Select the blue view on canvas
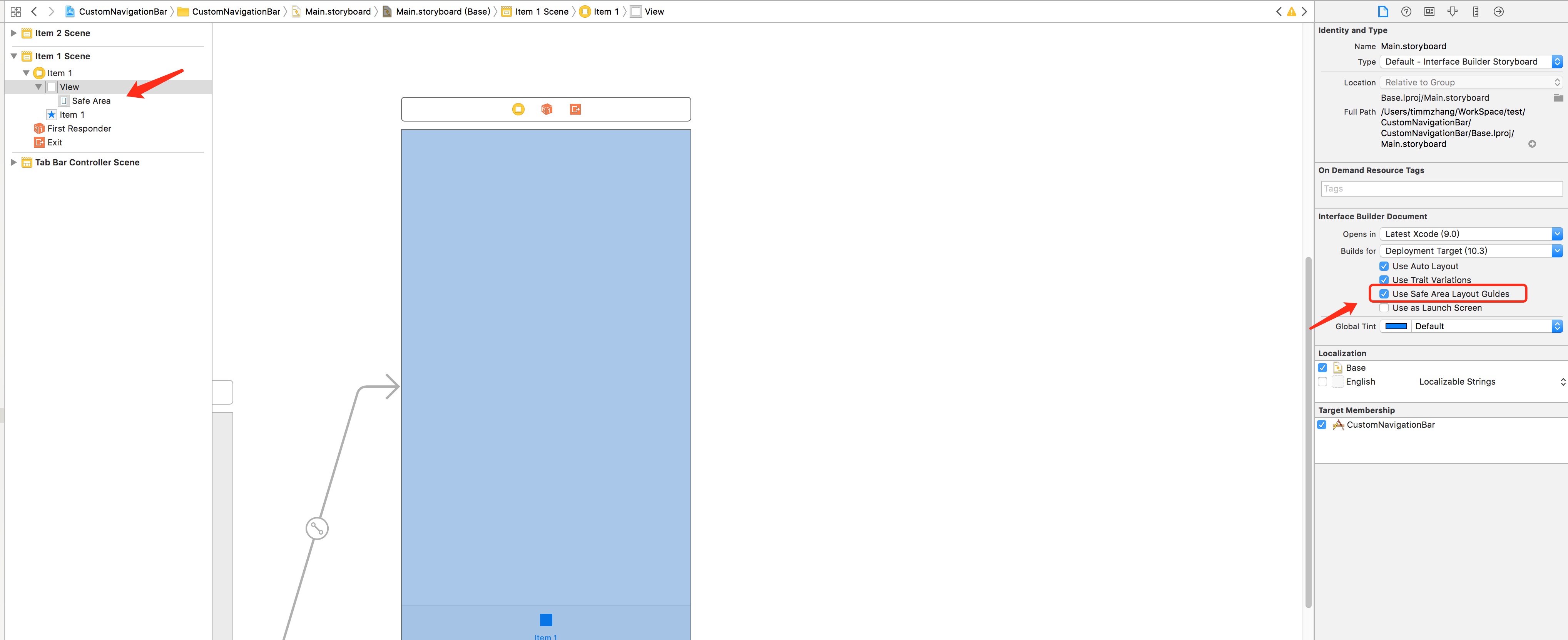1568x640 pixels. tap(546, 367)
